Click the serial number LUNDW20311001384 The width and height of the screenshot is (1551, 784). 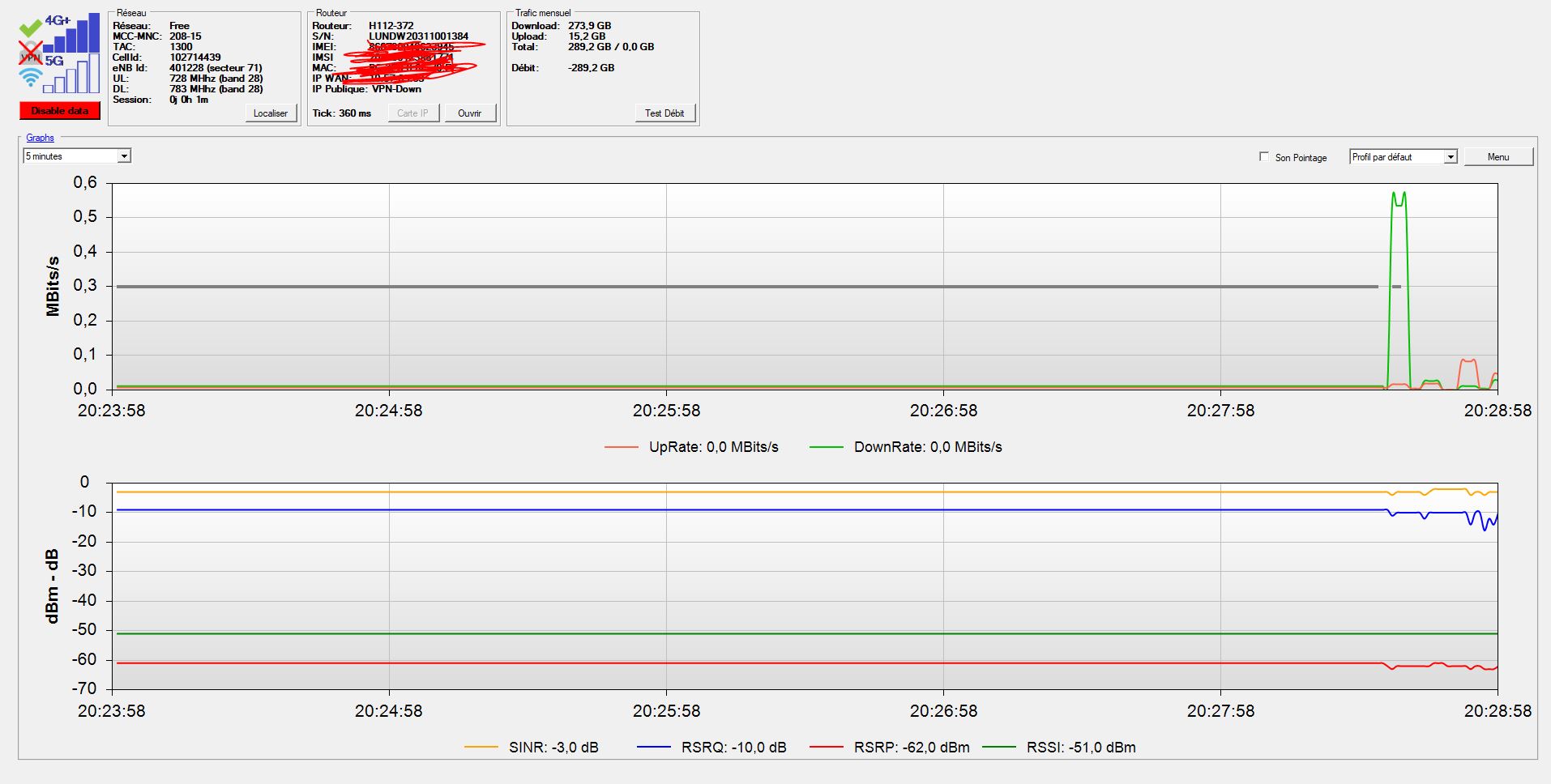click(x=418, y=36)
